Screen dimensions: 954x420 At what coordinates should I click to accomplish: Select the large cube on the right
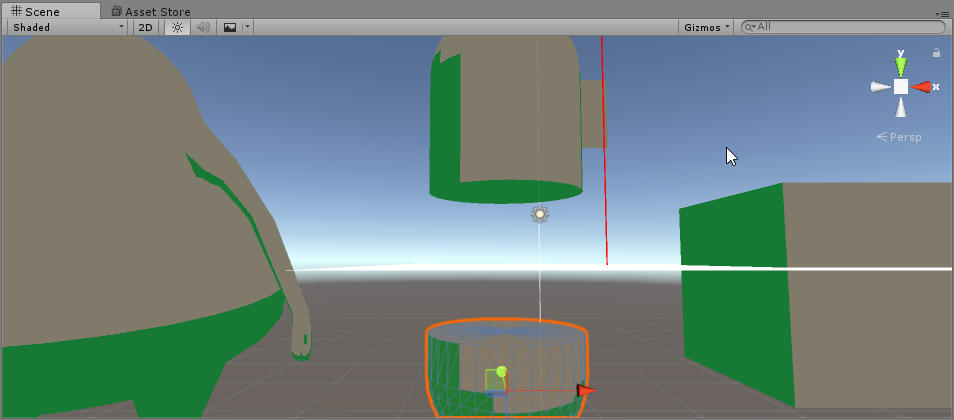pos(815,295)
